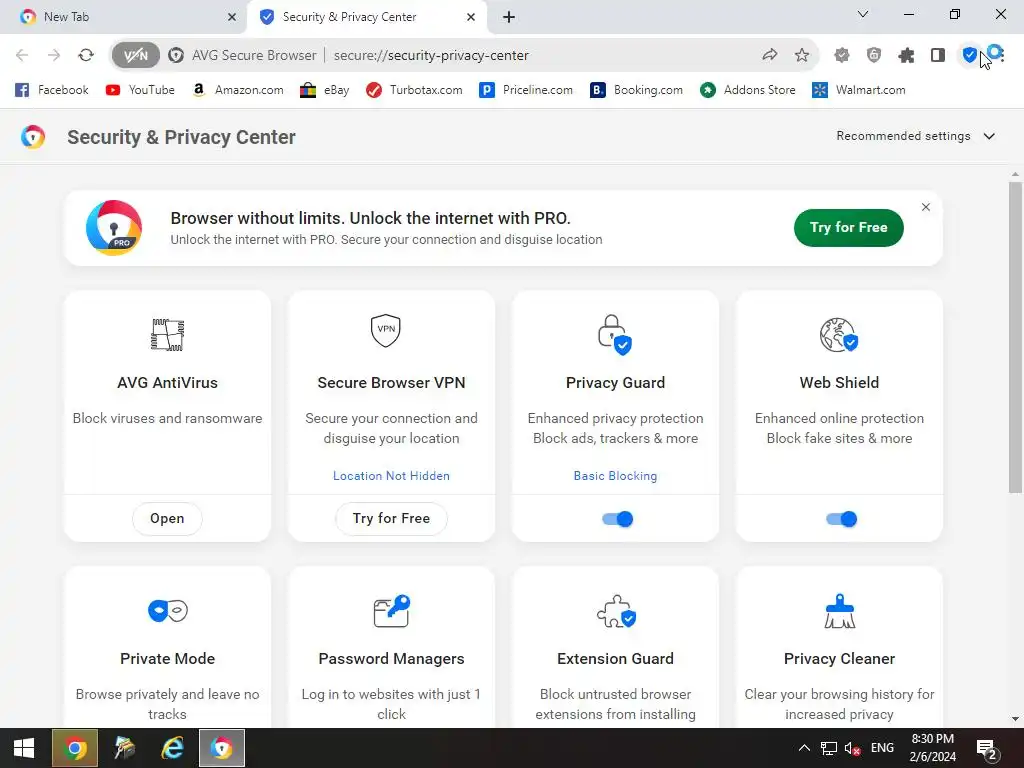The image size is (1024, 768).
Task: Close the New Tab tab
Action: 232,17
